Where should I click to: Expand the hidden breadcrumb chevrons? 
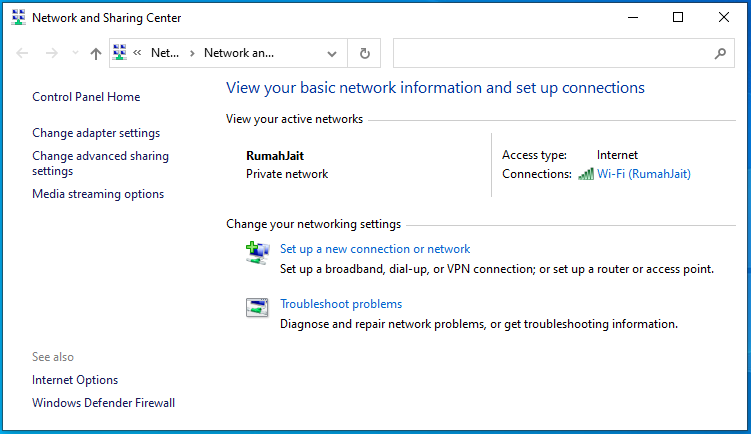click(x=138, y=54)
